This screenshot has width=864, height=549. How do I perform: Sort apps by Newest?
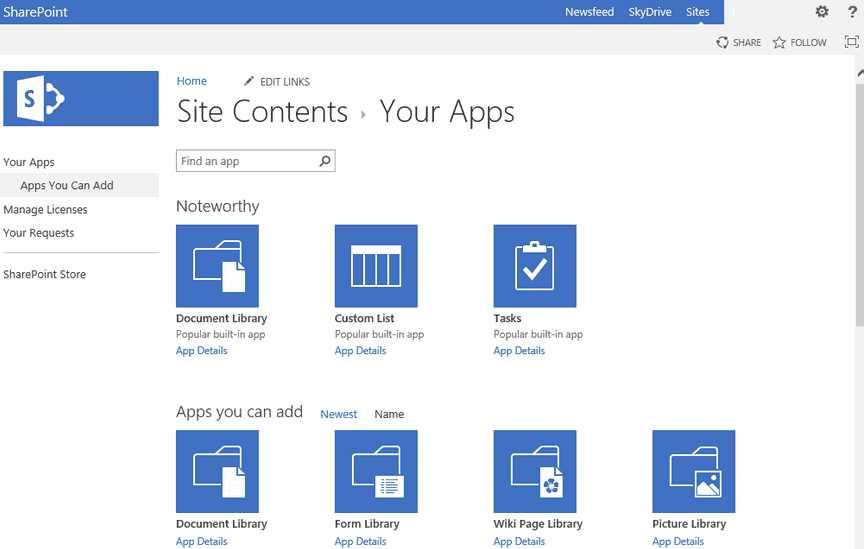pos(339,414)
